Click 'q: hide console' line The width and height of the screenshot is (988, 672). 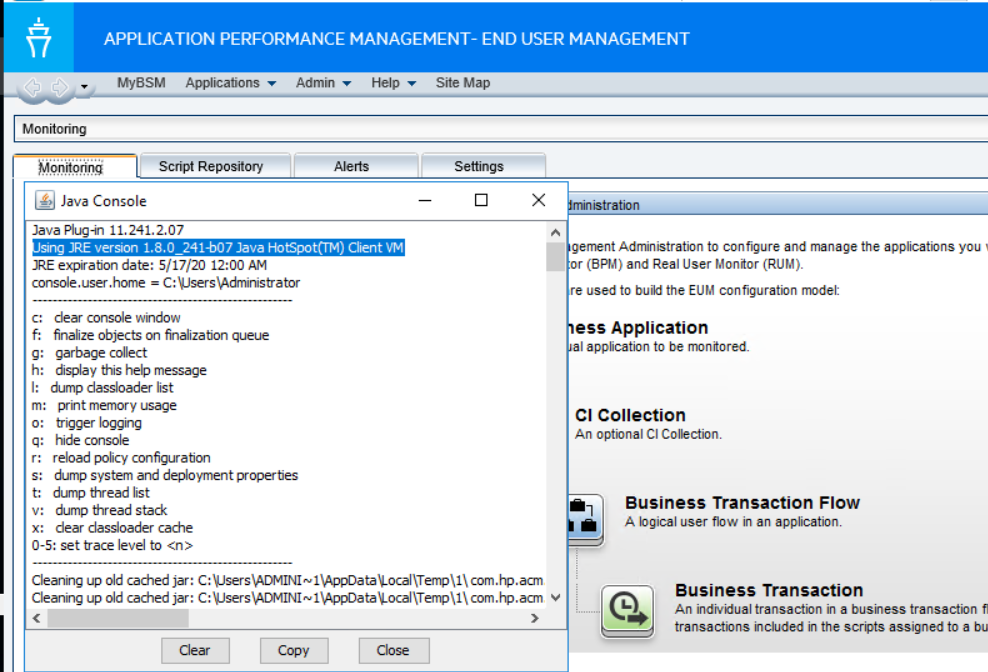[80, 440]
